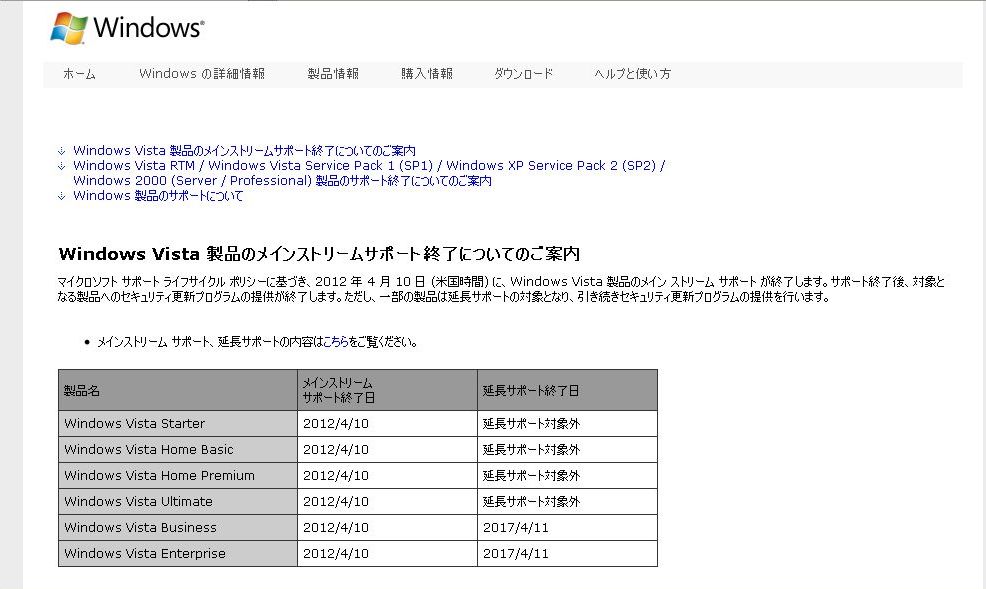Click 延長サポート対象外 in the Home Premium row
986x589 pixels.
pos(531,476)
